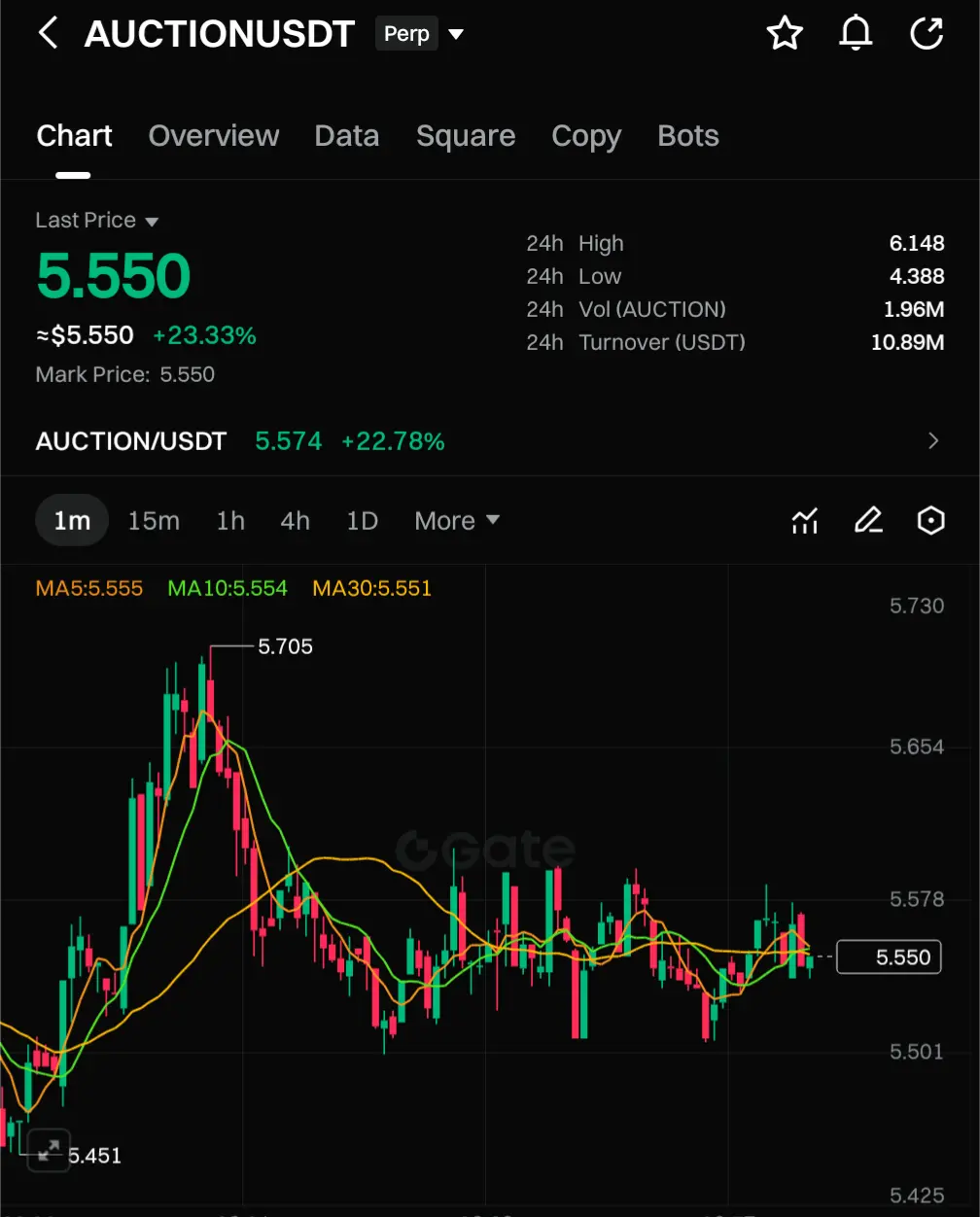Click the spot price 5.574

[x=289, y=441]
